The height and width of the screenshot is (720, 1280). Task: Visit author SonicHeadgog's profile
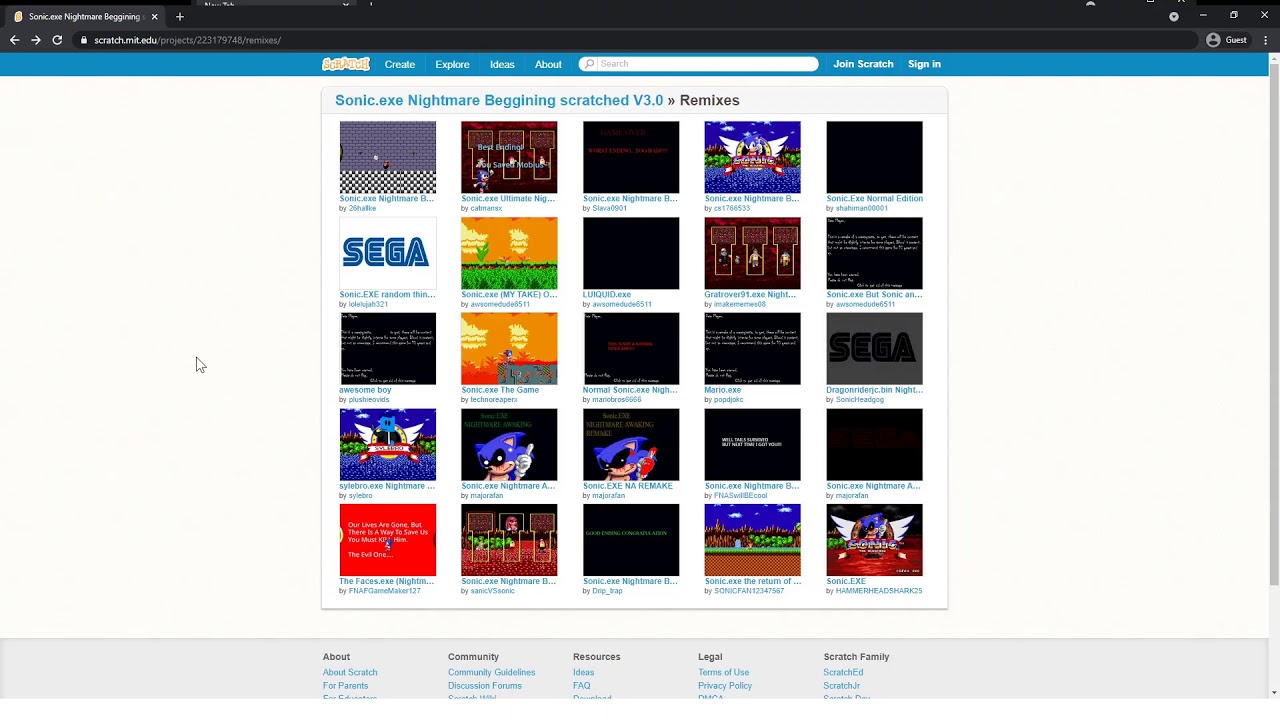pyautogui.click(x=860, y=400)
